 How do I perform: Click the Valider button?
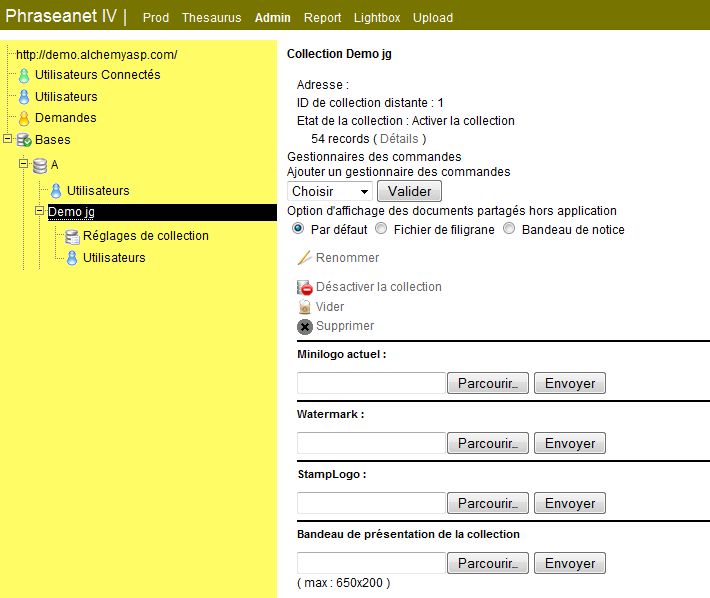tap(409, 191)
